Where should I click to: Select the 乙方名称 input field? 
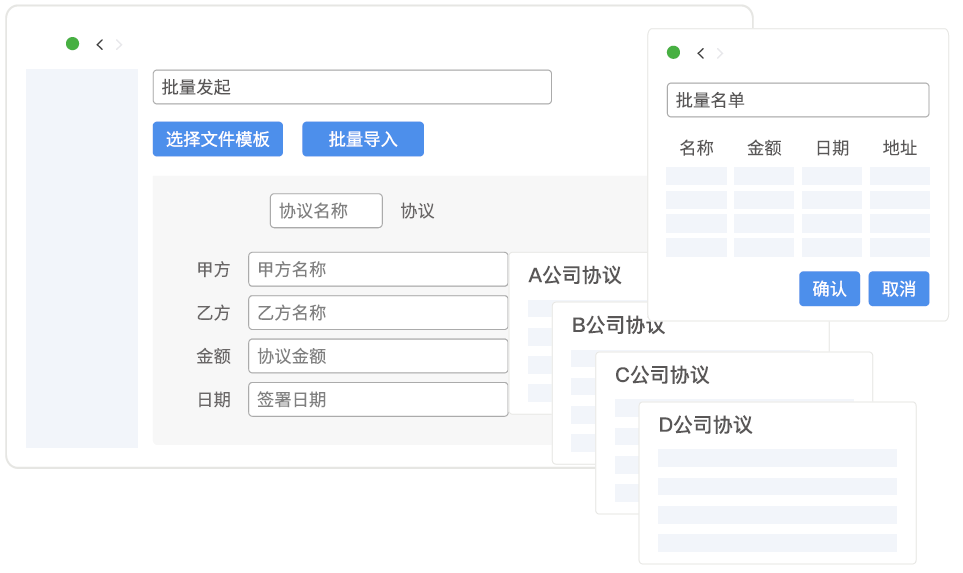[x=377, y=313]
